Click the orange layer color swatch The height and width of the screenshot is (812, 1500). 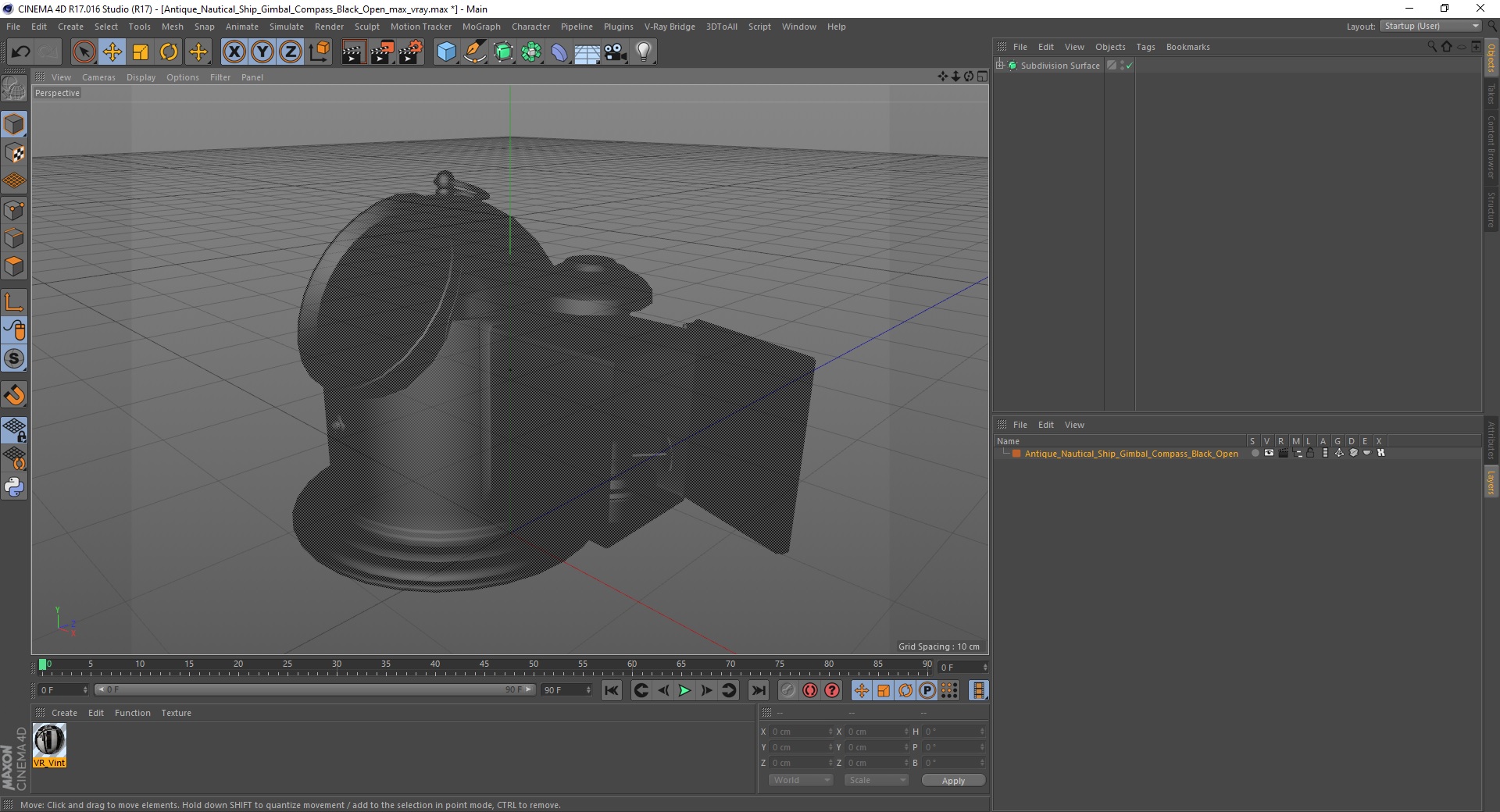coord(1016,454)
